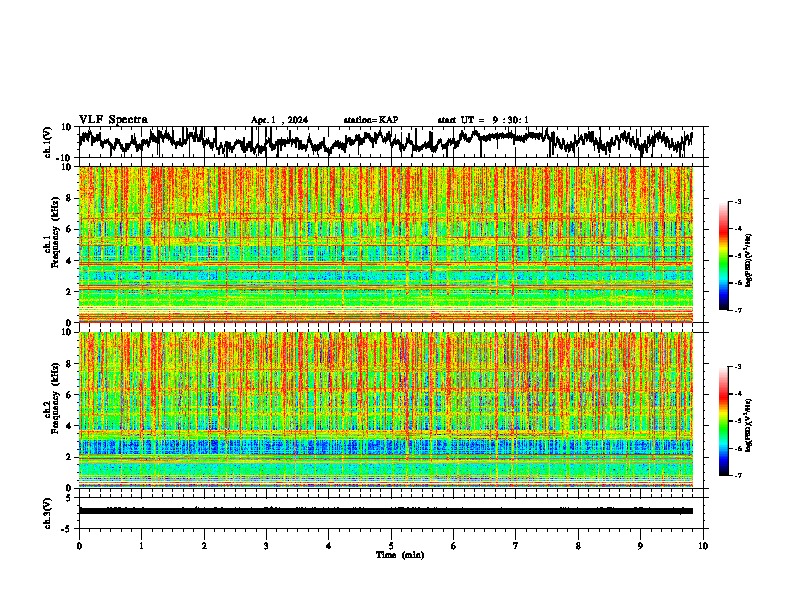The height and width of the screenshot is (612, 792).
Task: Click the ch.1 spectrogram color bar
Action: pyautogui.click(x=723, y=256)
